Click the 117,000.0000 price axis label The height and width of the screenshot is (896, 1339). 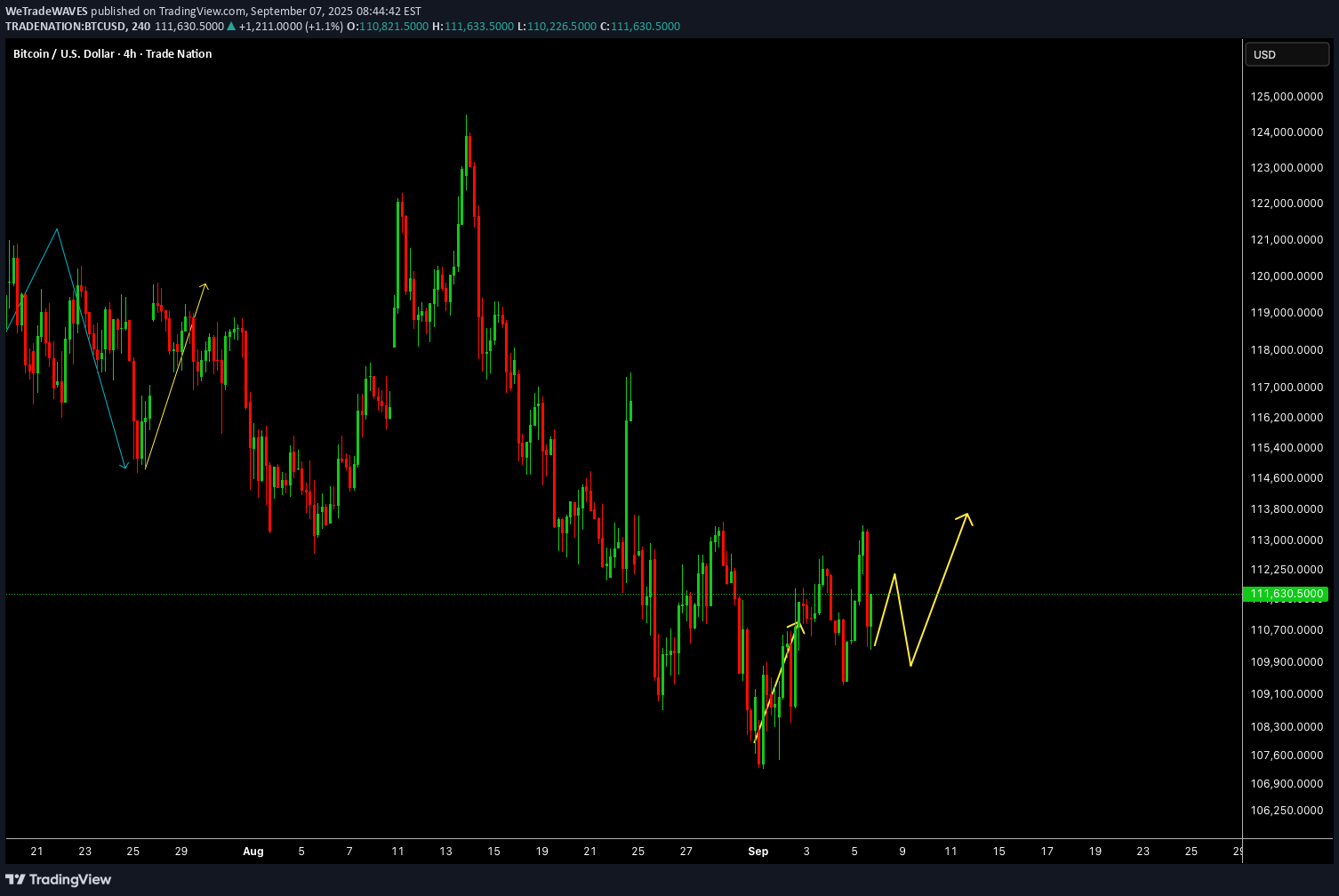pos(1287,388)
